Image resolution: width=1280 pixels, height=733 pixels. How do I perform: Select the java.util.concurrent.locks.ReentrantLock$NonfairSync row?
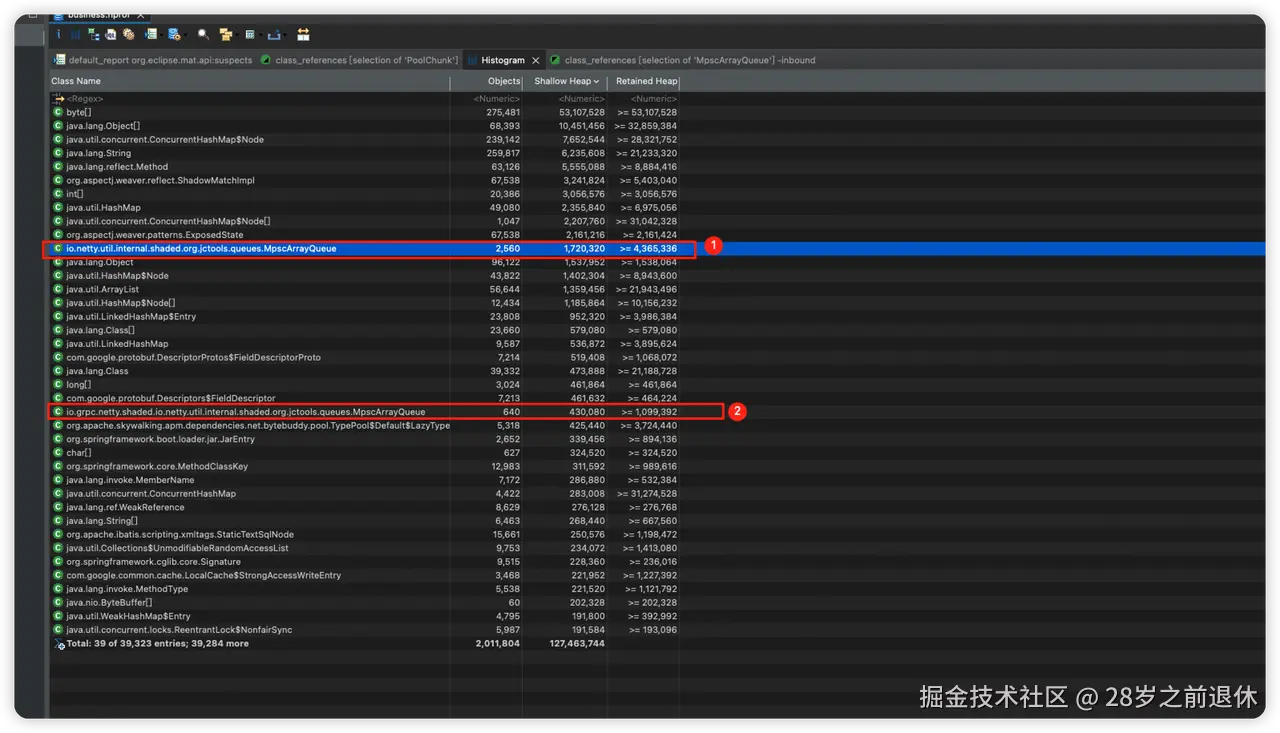[365, 630]
